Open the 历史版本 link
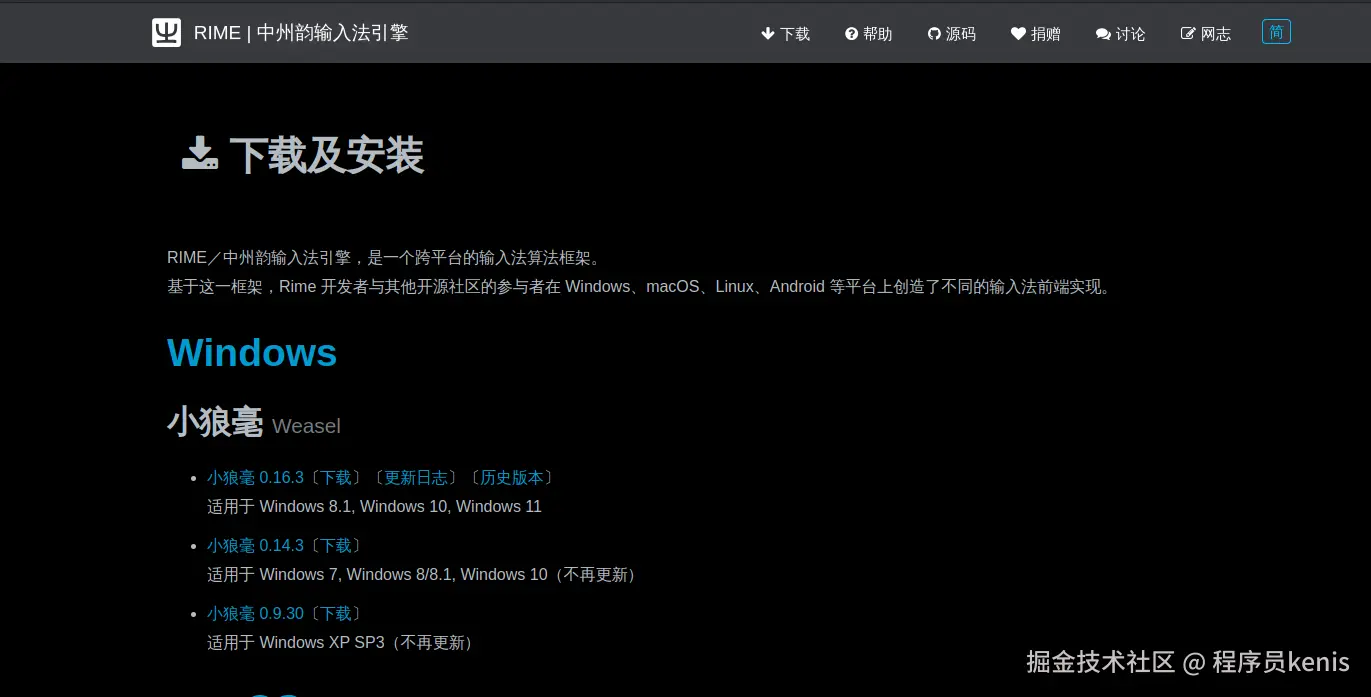Image resolution: width=1371 pixels, height=697 pixels. 512,478
